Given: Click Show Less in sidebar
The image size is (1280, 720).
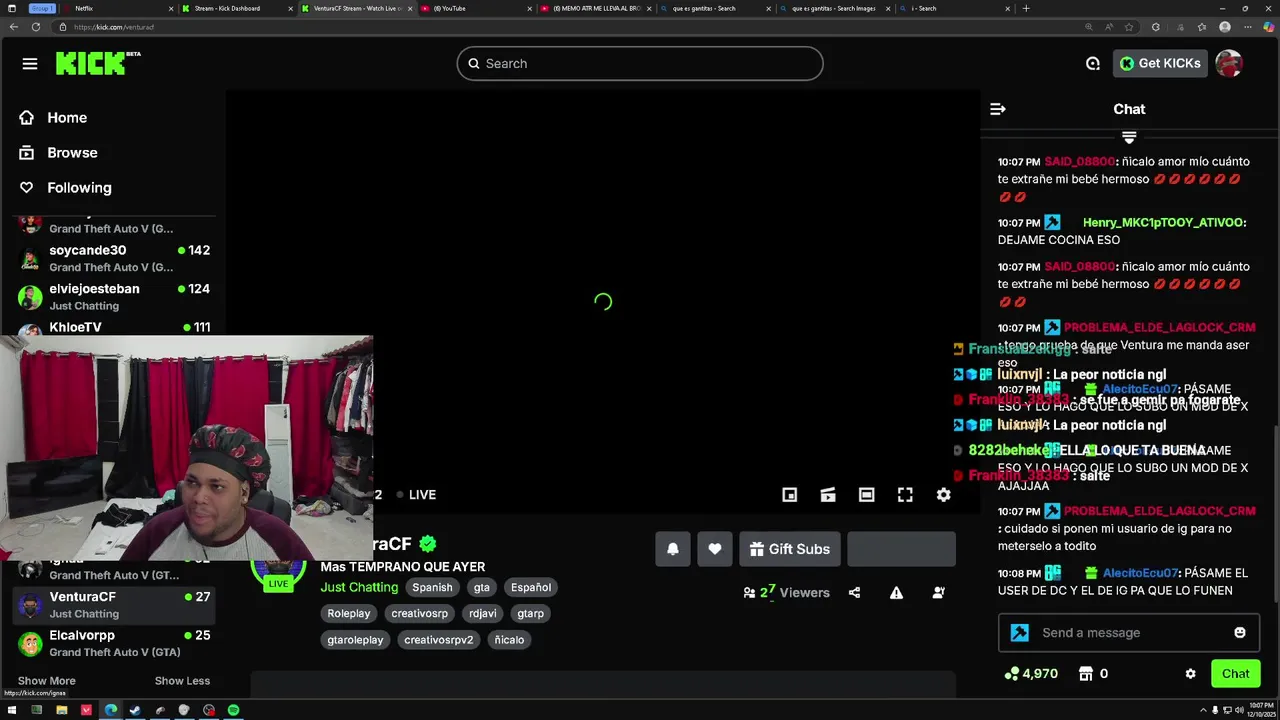Looking at the screenshot, I should (x=182, y=681).
